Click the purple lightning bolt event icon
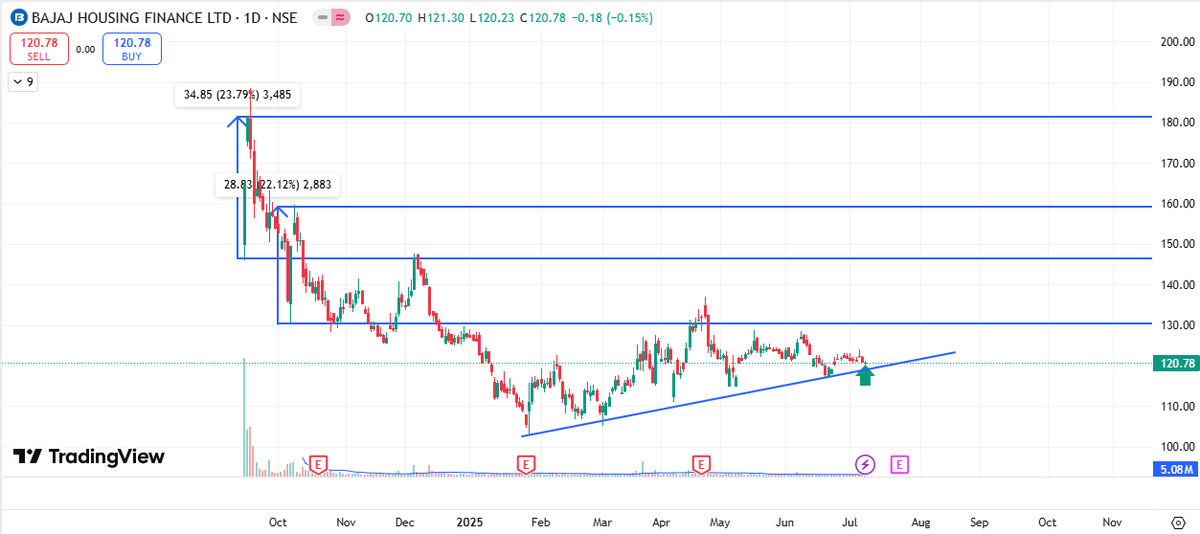This screenshot has width=1200, height=534. tap(865, 464)
